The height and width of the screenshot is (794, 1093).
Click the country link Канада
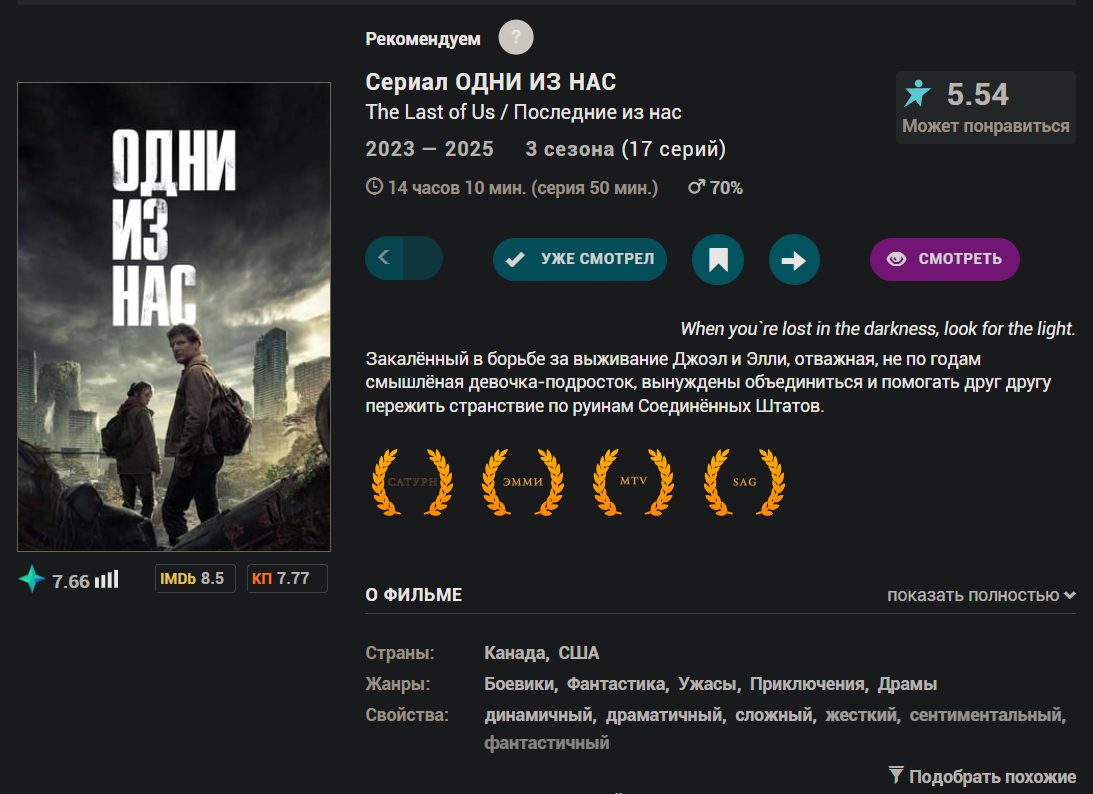pos(515,653)
